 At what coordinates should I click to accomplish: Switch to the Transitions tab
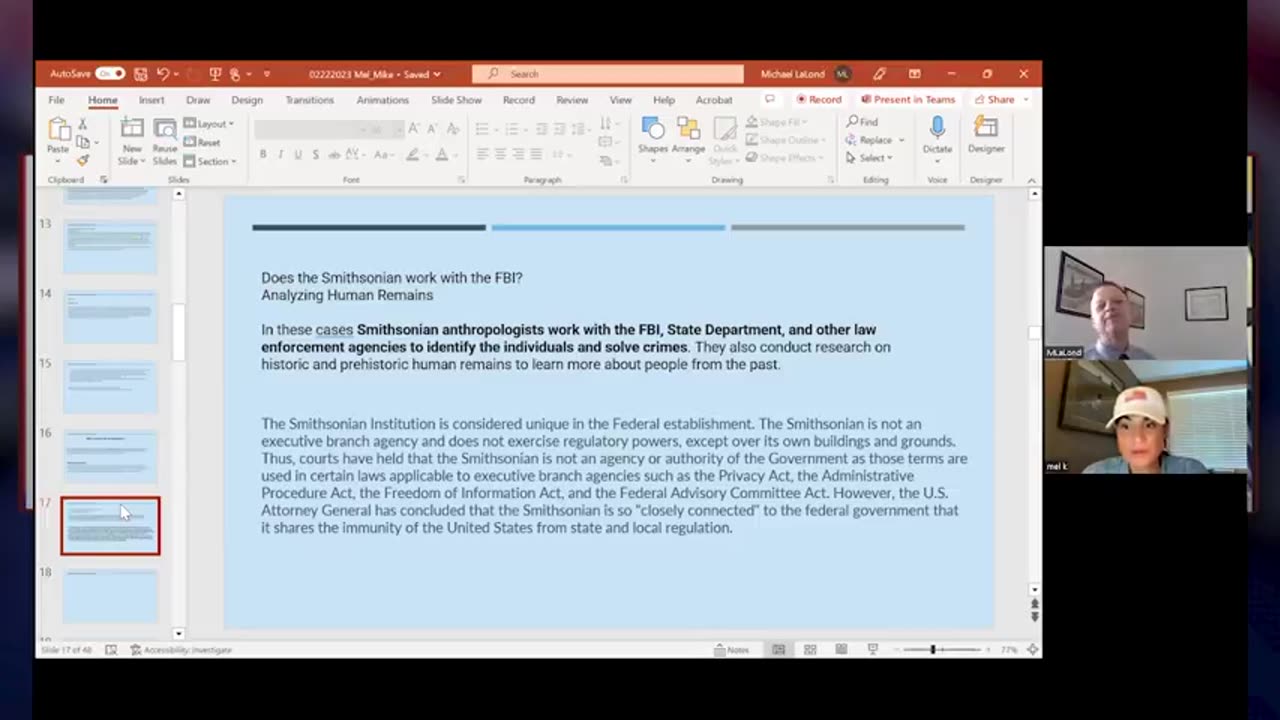[x=310, y=100]
